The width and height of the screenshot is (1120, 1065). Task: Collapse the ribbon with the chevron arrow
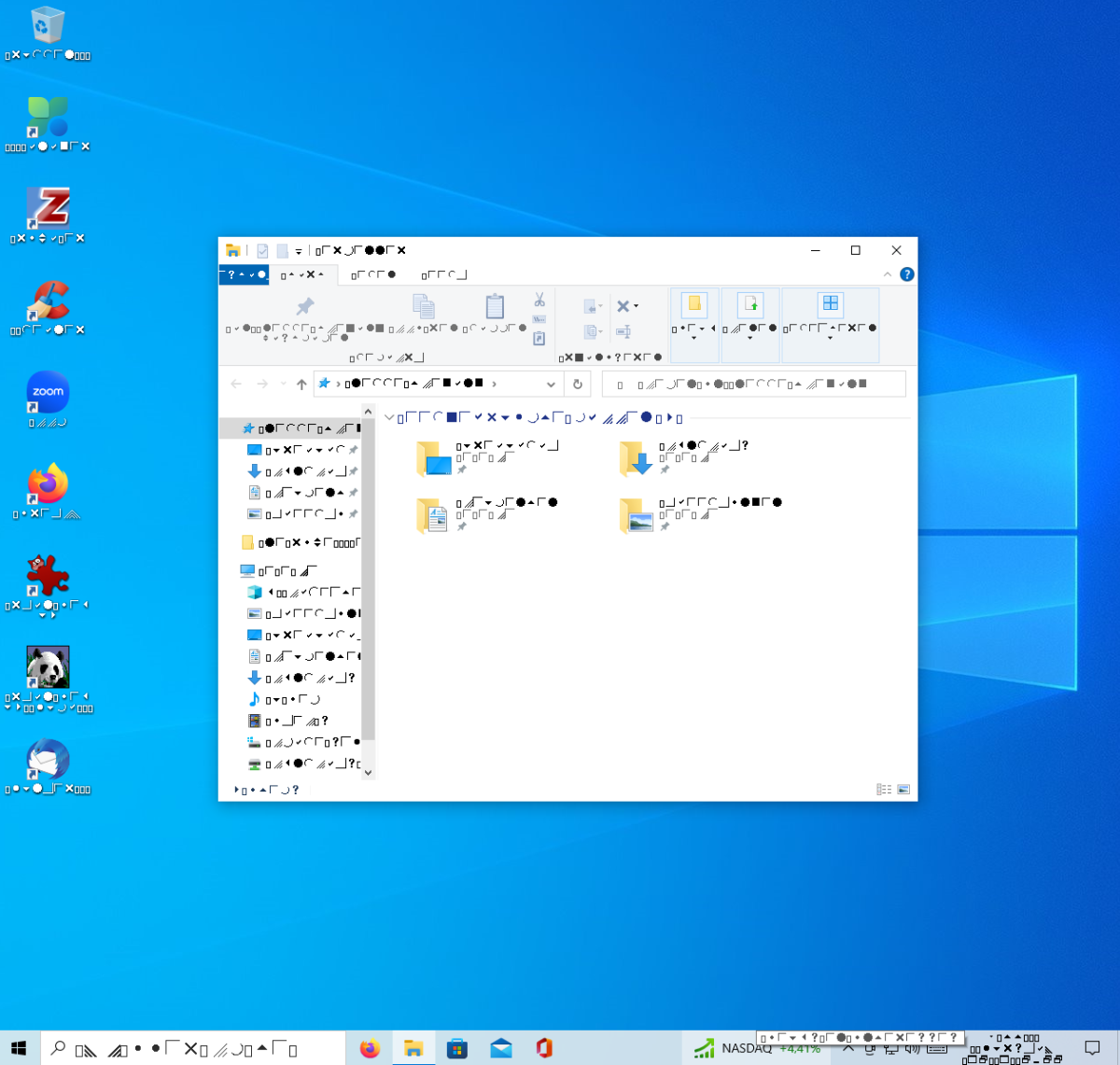coord(888,274)
